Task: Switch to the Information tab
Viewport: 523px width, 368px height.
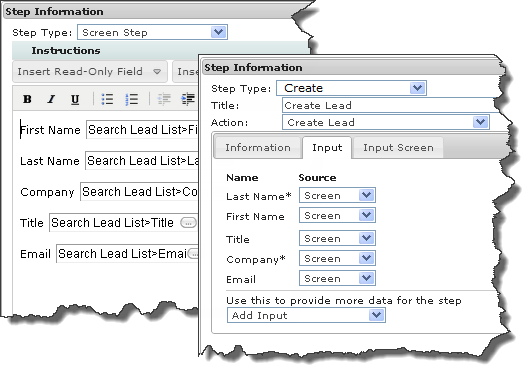Action: click(x=258, y=148)
